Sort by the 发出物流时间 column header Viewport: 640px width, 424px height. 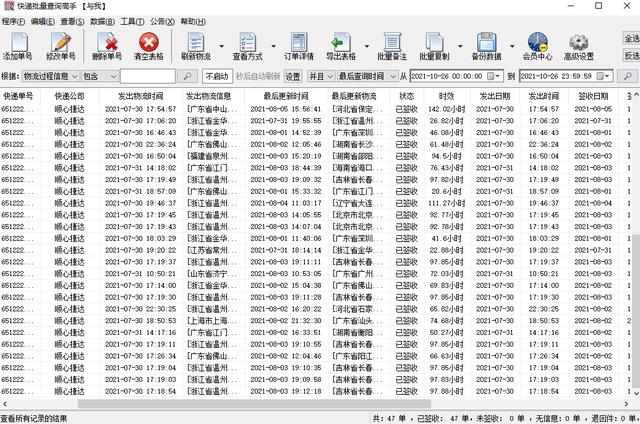(x=140, y=96)
